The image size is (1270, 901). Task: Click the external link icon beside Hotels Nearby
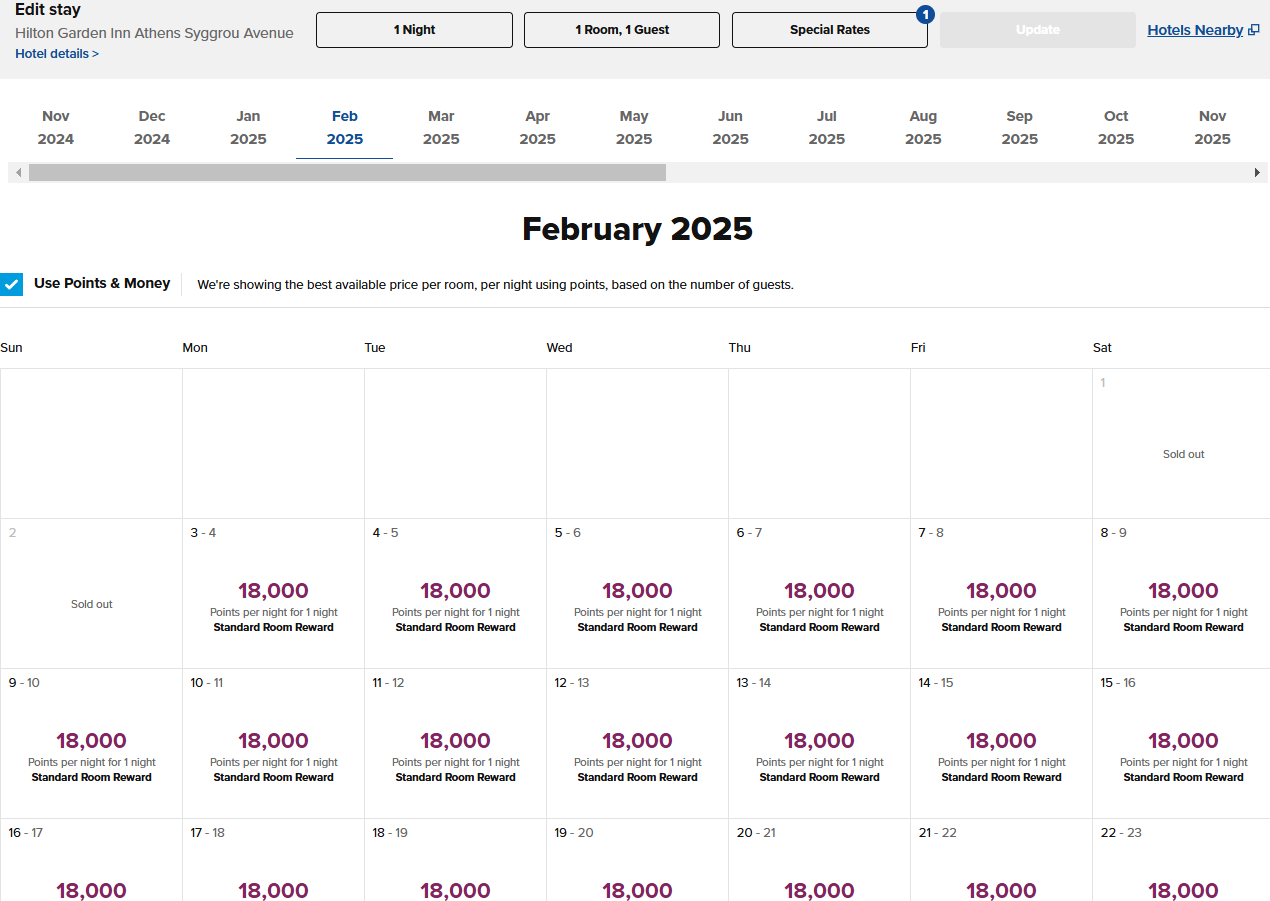click(x=1253, y=31)
